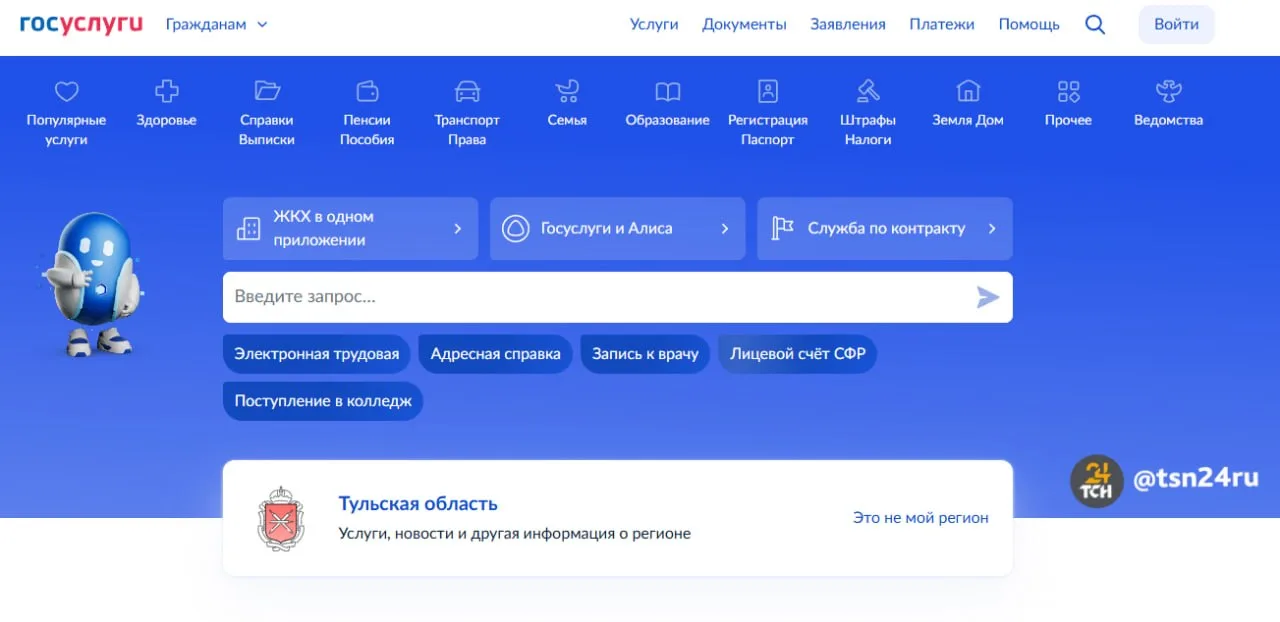1280x622 pixels.
Task: Choose Регистрация Паспорт document icon
Action: pos(768,92)
